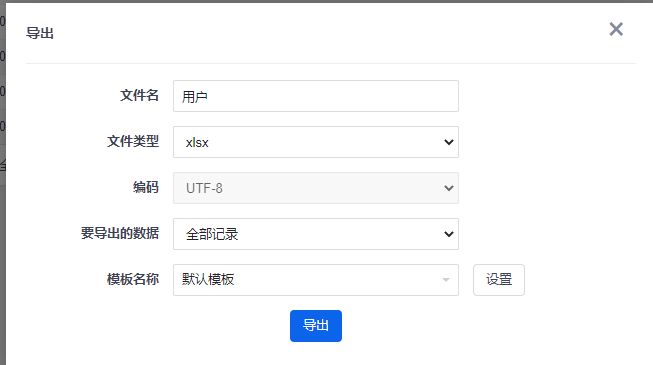The height and width of the screenshot is (365, 653).
Task: Click the 文件名 input containing 用户
Action: point(316,96)
